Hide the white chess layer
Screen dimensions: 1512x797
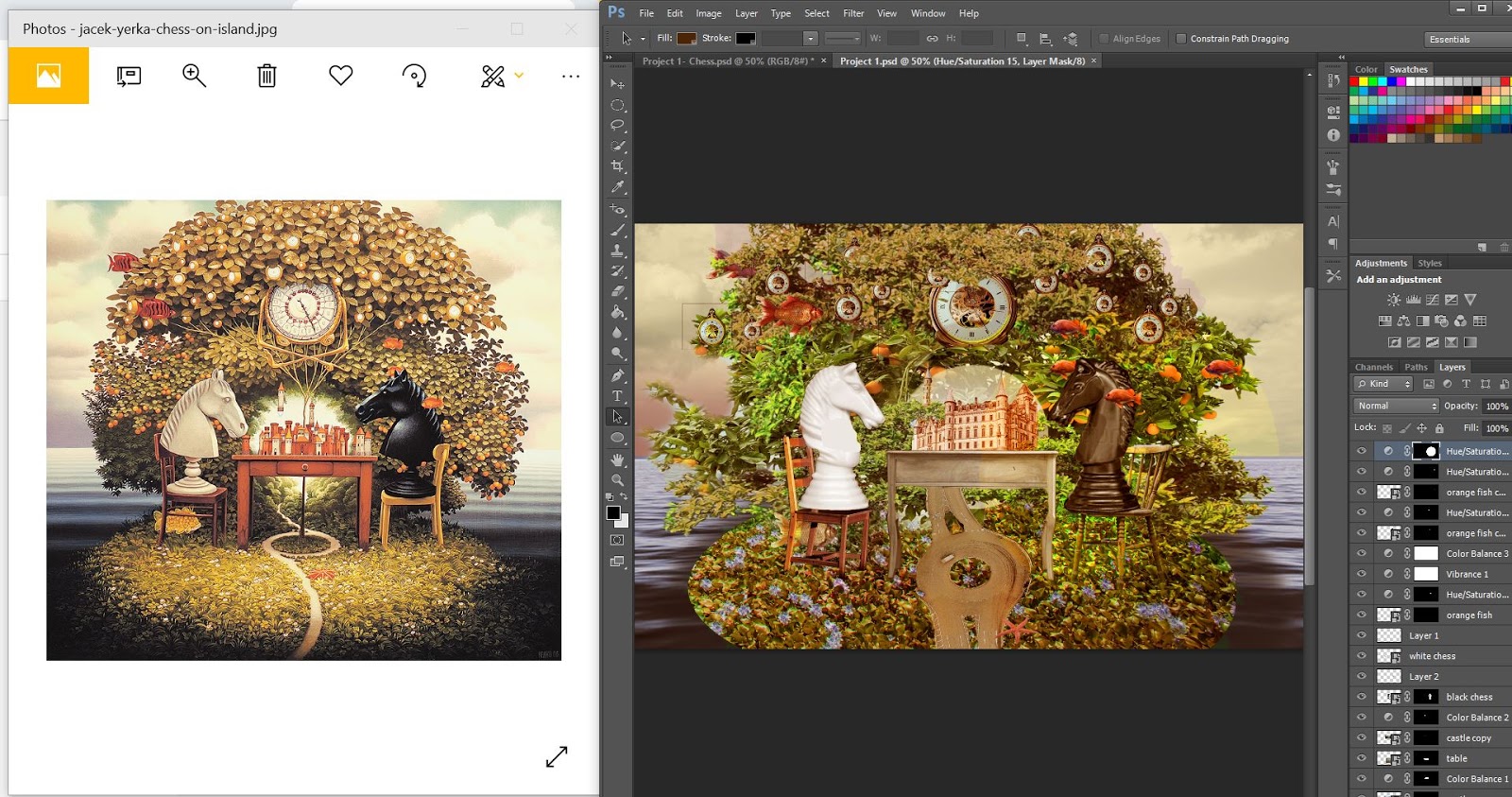(x=1362, y=656)
